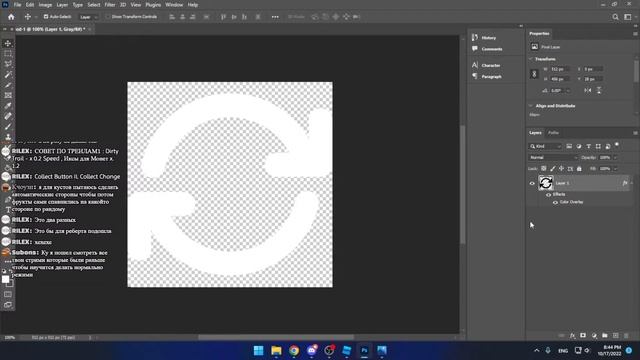Collapse the Align and Distribute section
Screen dimensions: 640x360
(x=531, y=106)
